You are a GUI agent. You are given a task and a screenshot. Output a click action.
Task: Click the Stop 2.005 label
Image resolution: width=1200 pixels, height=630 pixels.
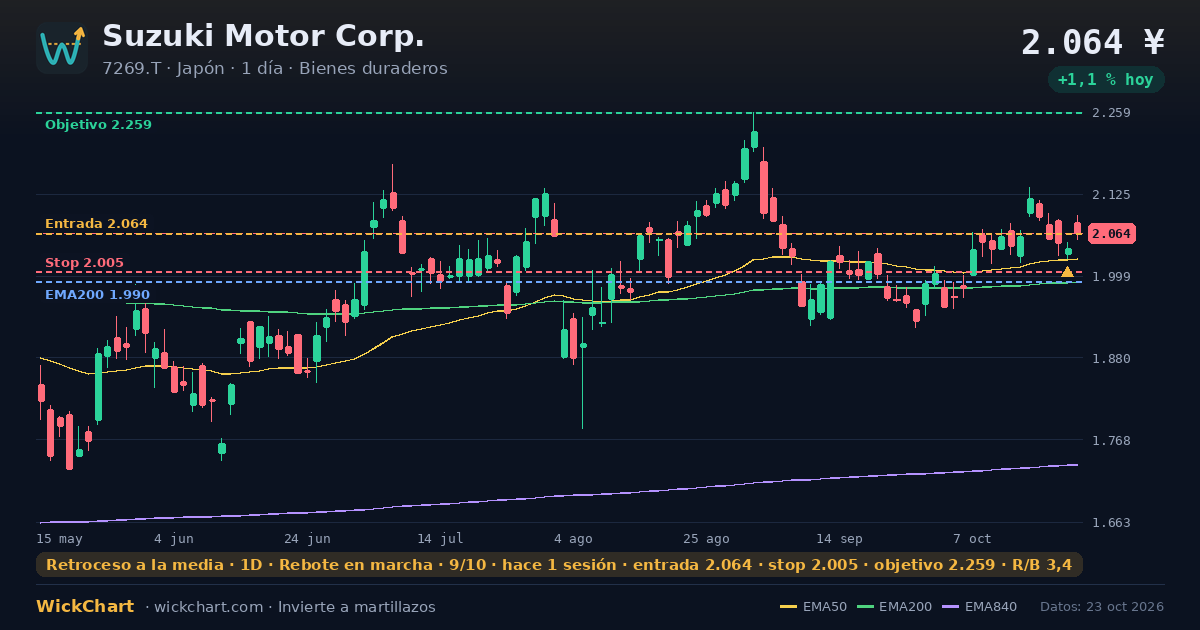[84, 263]
